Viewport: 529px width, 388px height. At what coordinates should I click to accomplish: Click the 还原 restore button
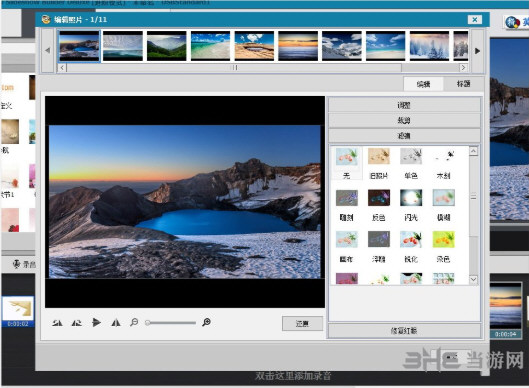point(302,324)
